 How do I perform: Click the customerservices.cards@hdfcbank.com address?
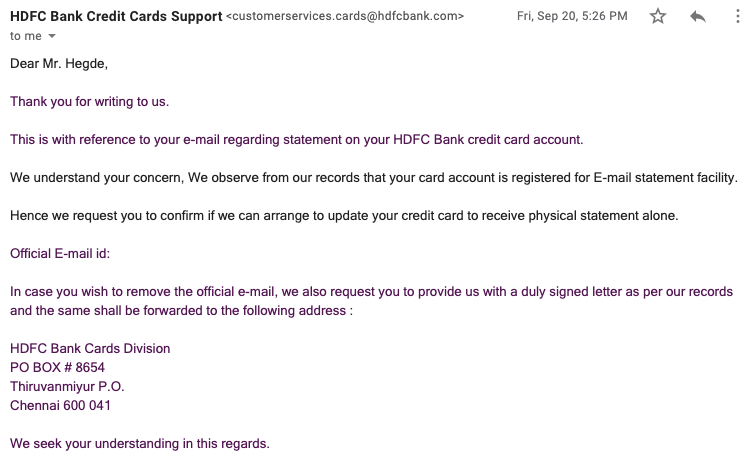345,17
